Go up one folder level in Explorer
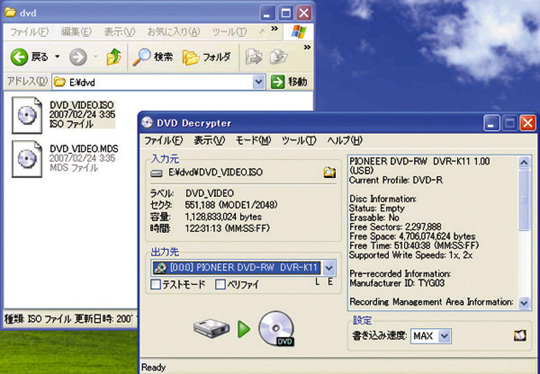 (114, 57)
